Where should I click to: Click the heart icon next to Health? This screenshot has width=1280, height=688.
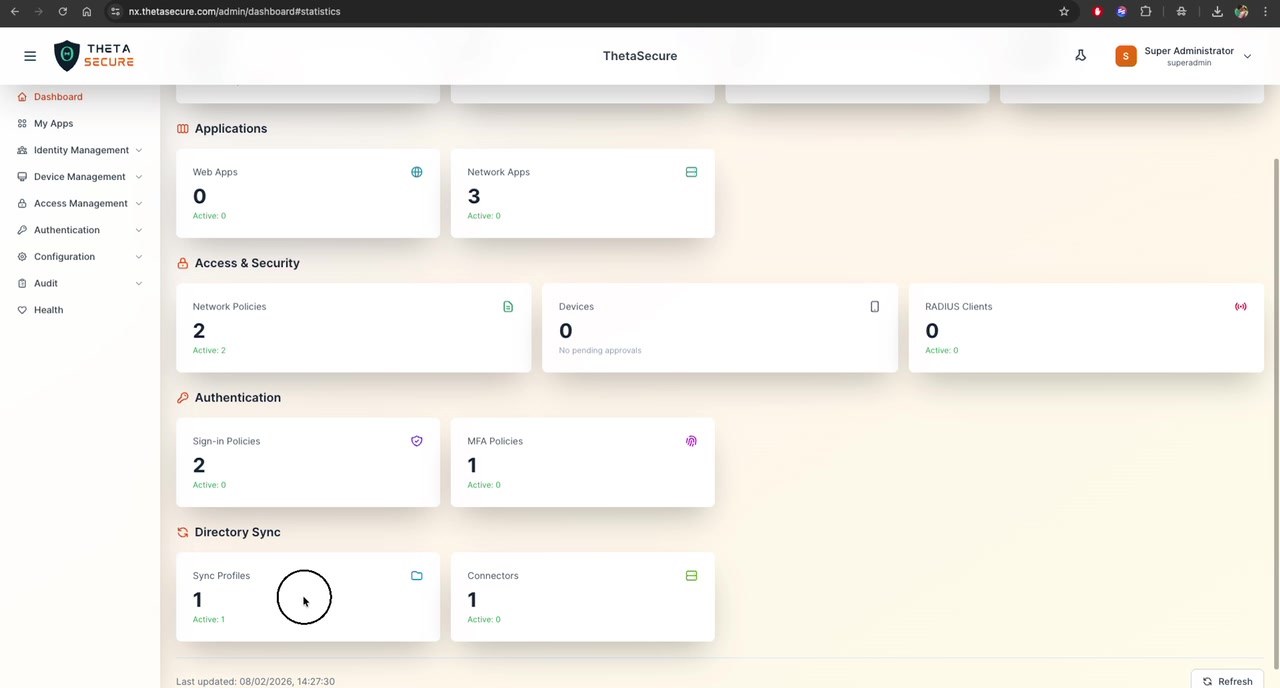point(22,309)
